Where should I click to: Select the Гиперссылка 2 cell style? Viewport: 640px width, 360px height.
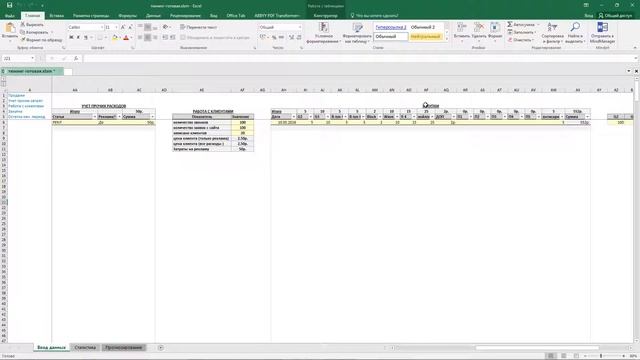[391, 27]
